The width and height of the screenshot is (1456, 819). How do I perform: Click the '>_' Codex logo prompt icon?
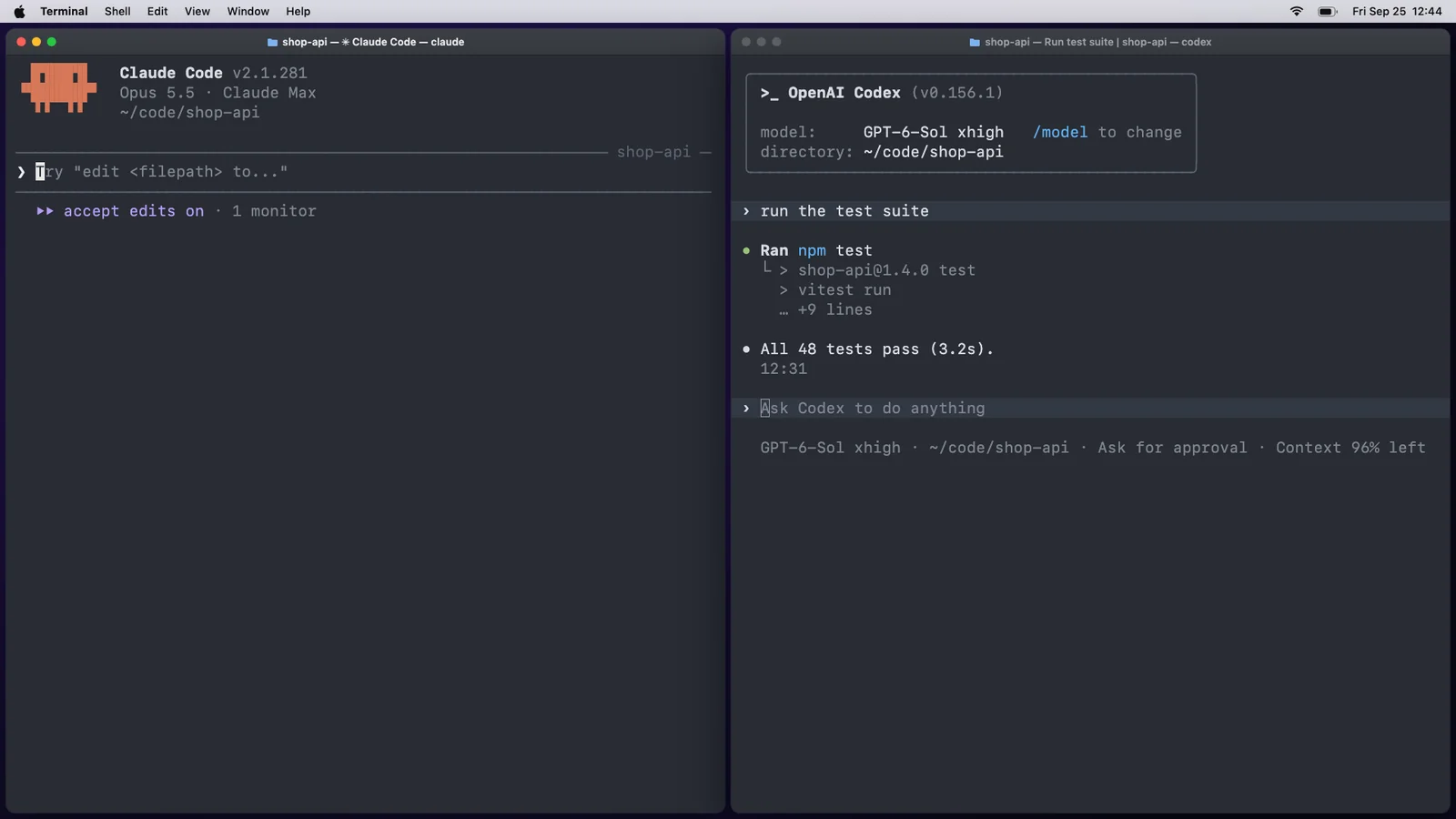(x=770, y=93)
